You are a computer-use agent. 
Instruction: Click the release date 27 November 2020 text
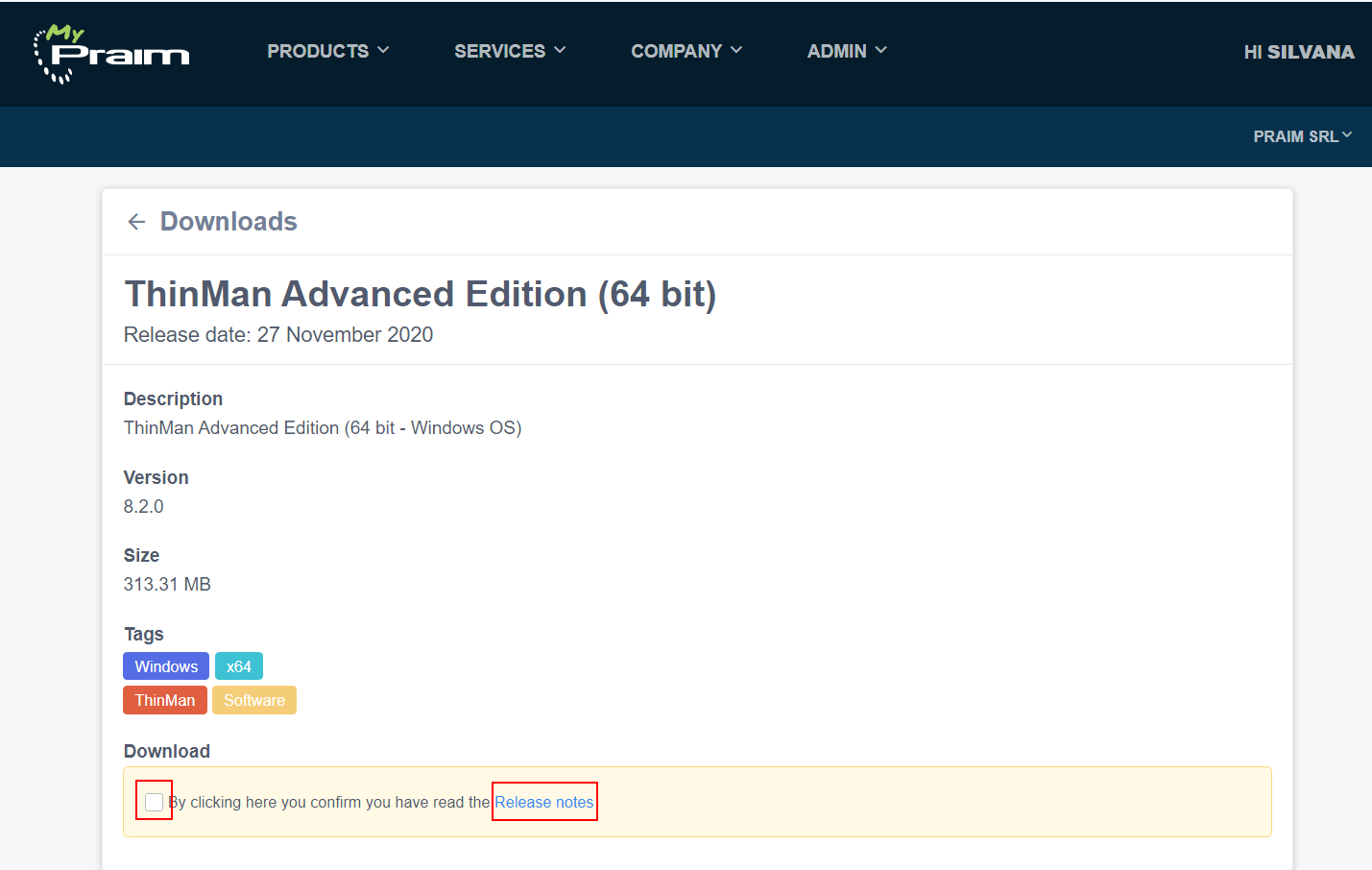click(278, 334)
